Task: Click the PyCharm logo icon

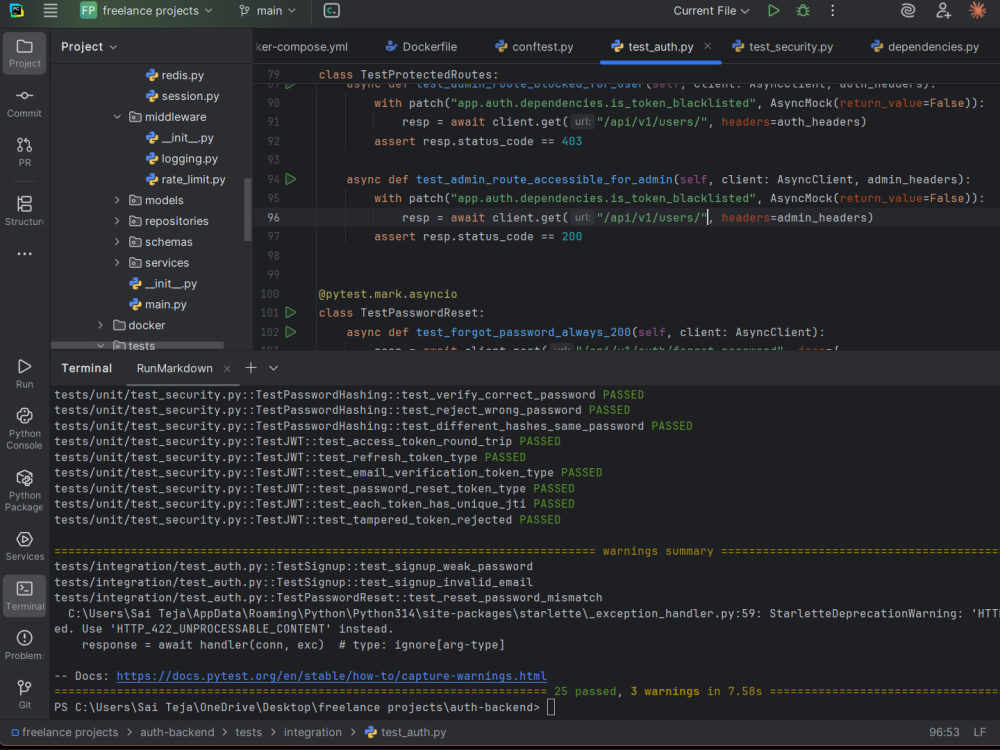Action: click(x=17, y=11)
